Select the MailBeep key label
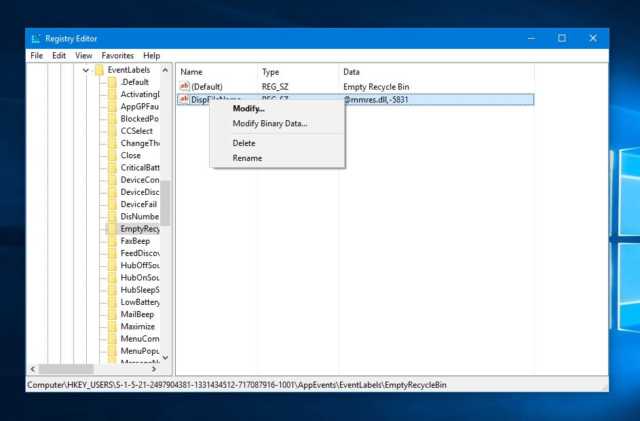This screenshot has width=640, height=421. (x=137, y=314)
